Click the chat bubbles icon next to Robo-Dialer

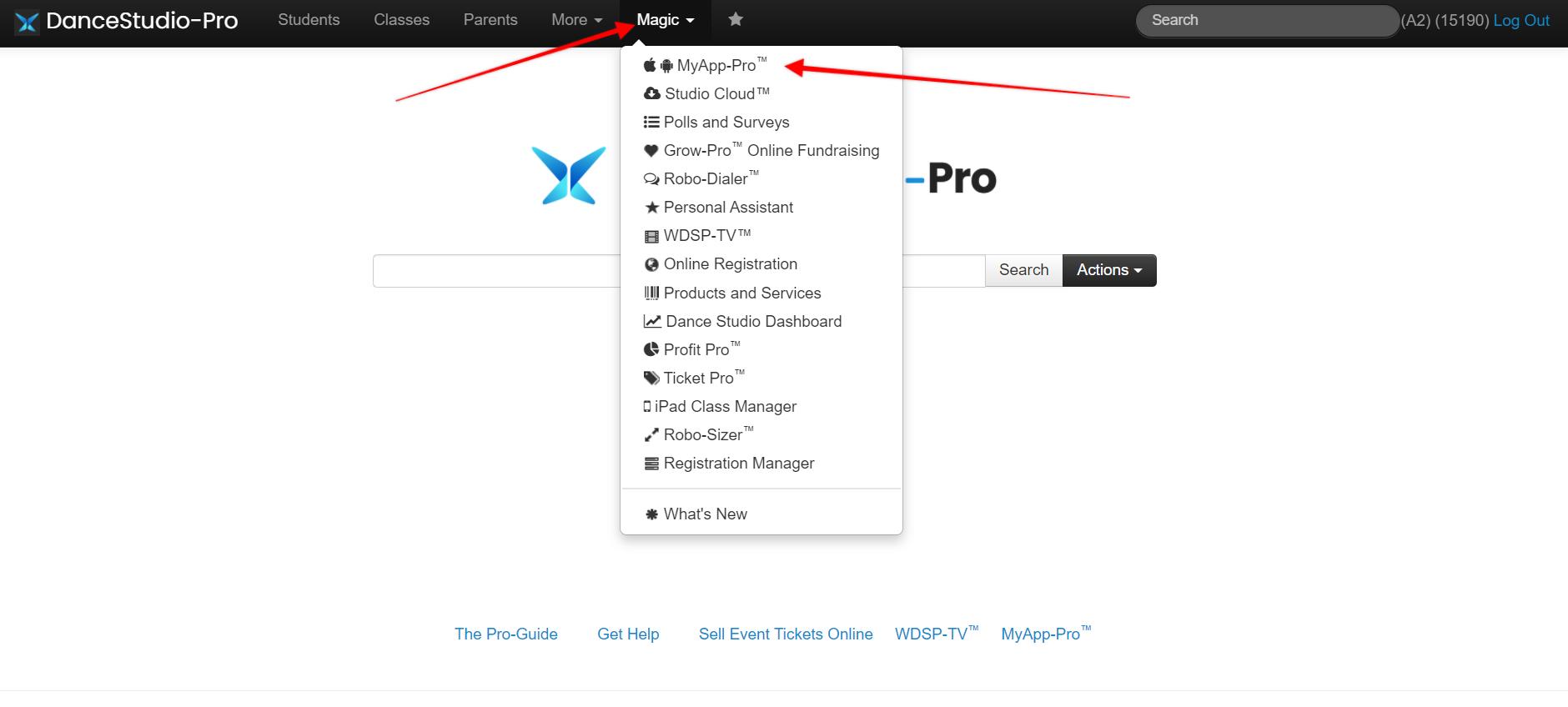coord(651,179)
